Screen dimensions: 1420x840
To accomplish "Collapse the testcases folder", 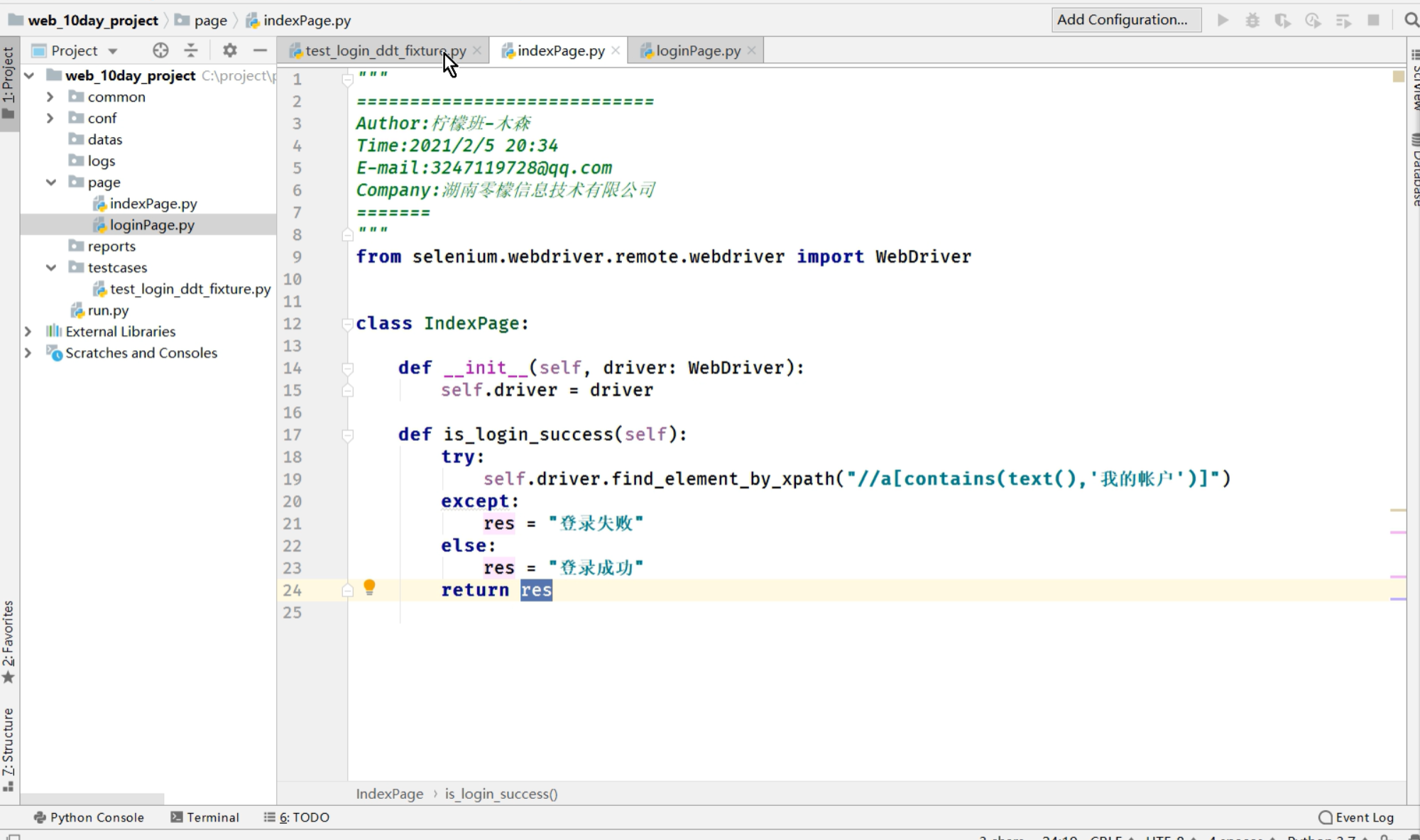I will [51, 268].
